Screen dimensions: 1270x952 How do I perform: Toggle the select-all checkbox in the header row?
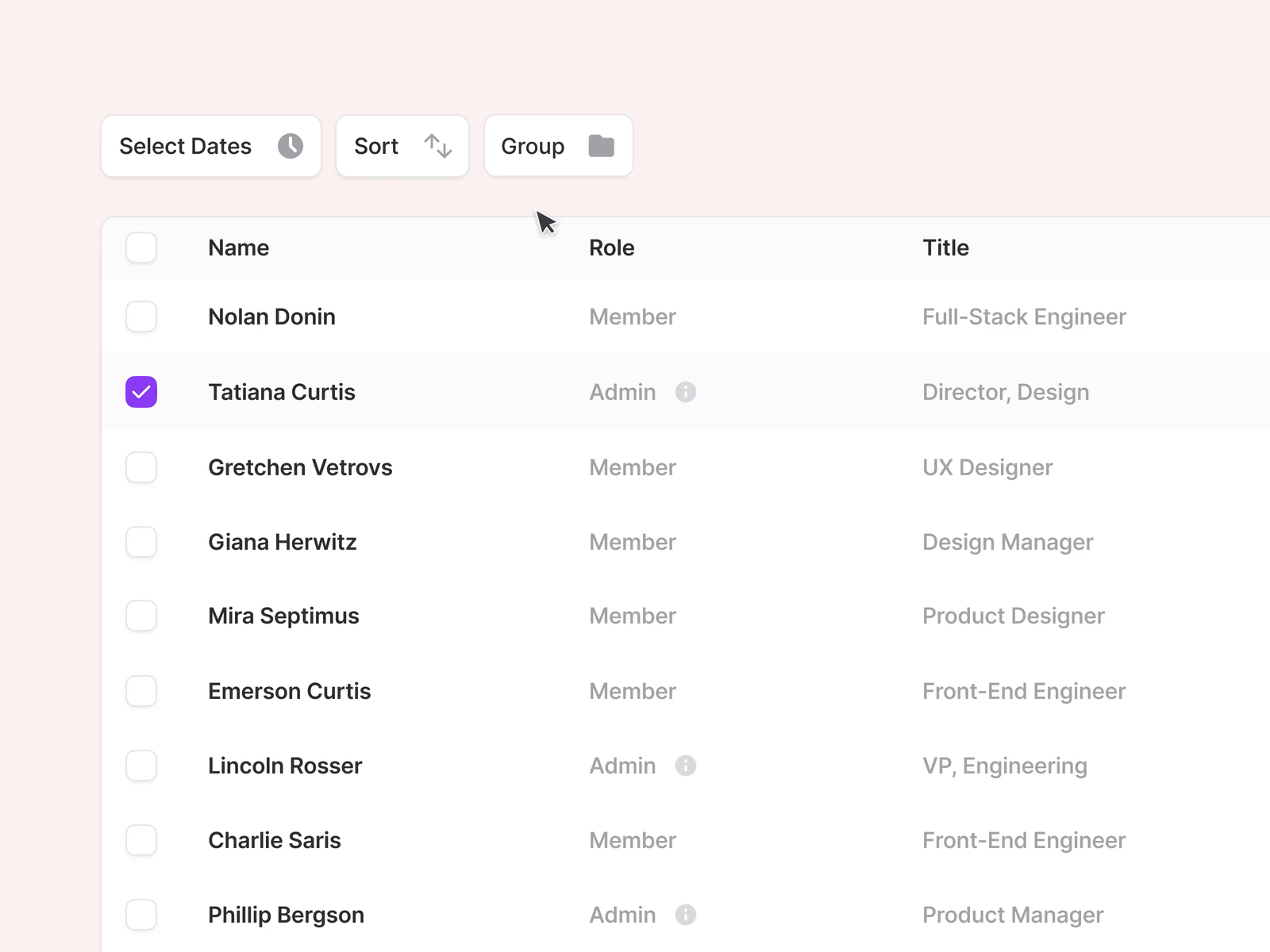[140, 248]
